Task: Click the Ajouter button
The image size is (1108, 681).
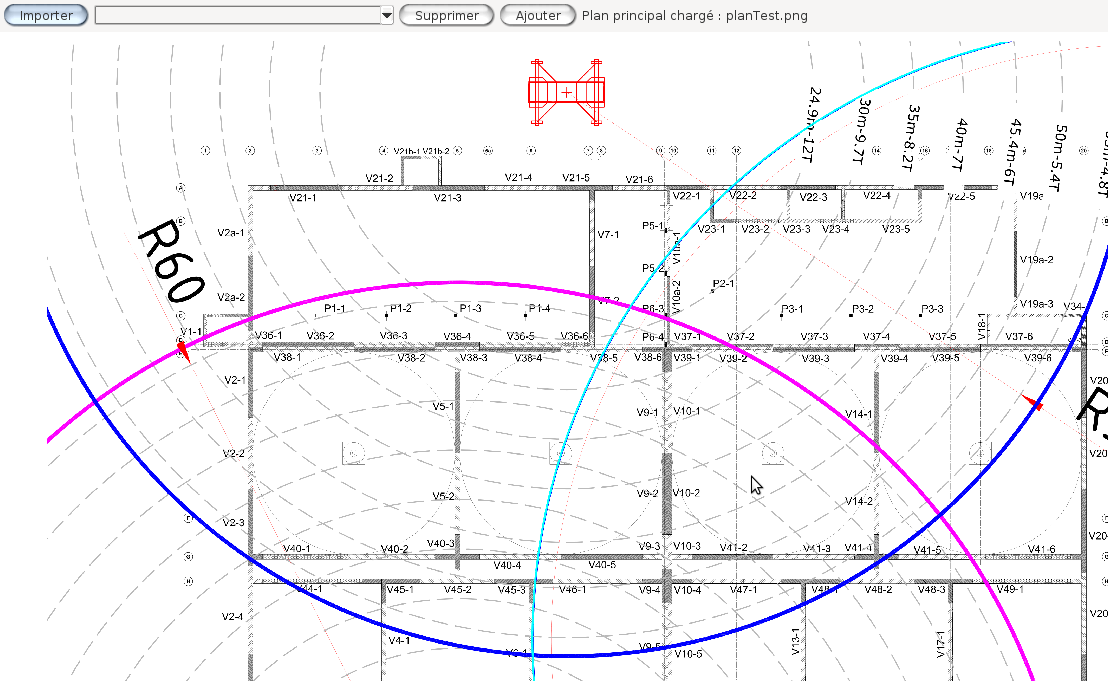Action: (538, 15)
